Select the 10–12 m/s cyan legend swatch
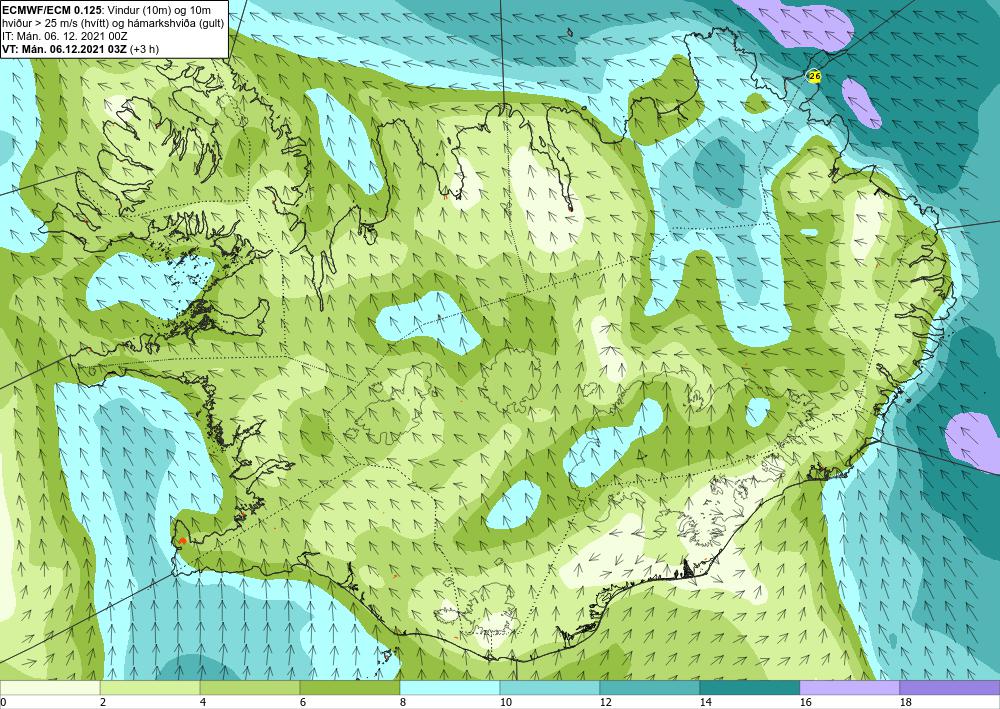 550,688
